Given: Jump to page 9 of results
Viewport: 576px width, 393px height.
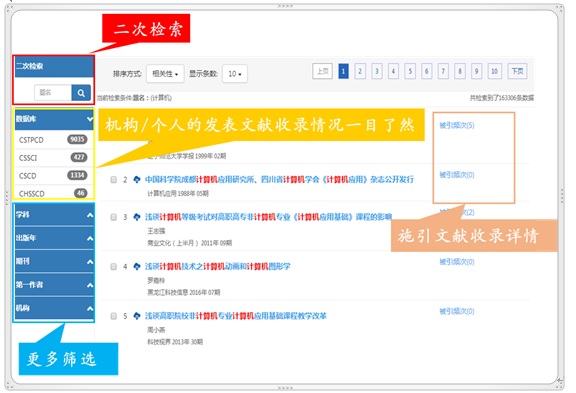Looking at the screenshot, I should (476, 71).
